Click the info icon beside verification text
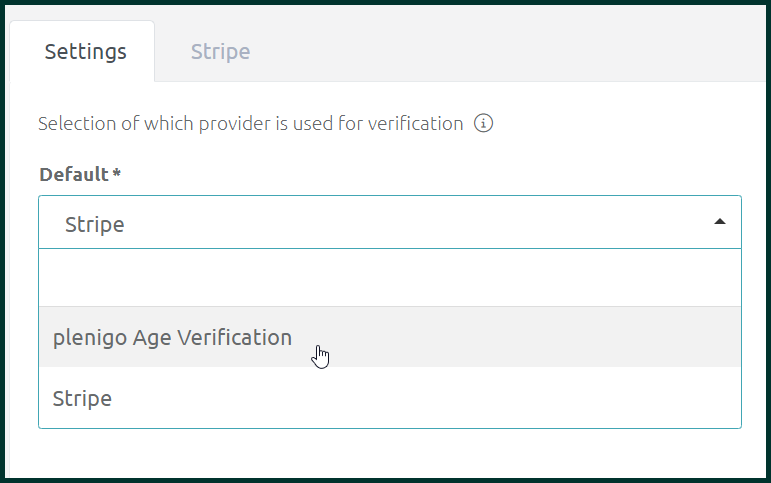771x483 pixels. 483,123
